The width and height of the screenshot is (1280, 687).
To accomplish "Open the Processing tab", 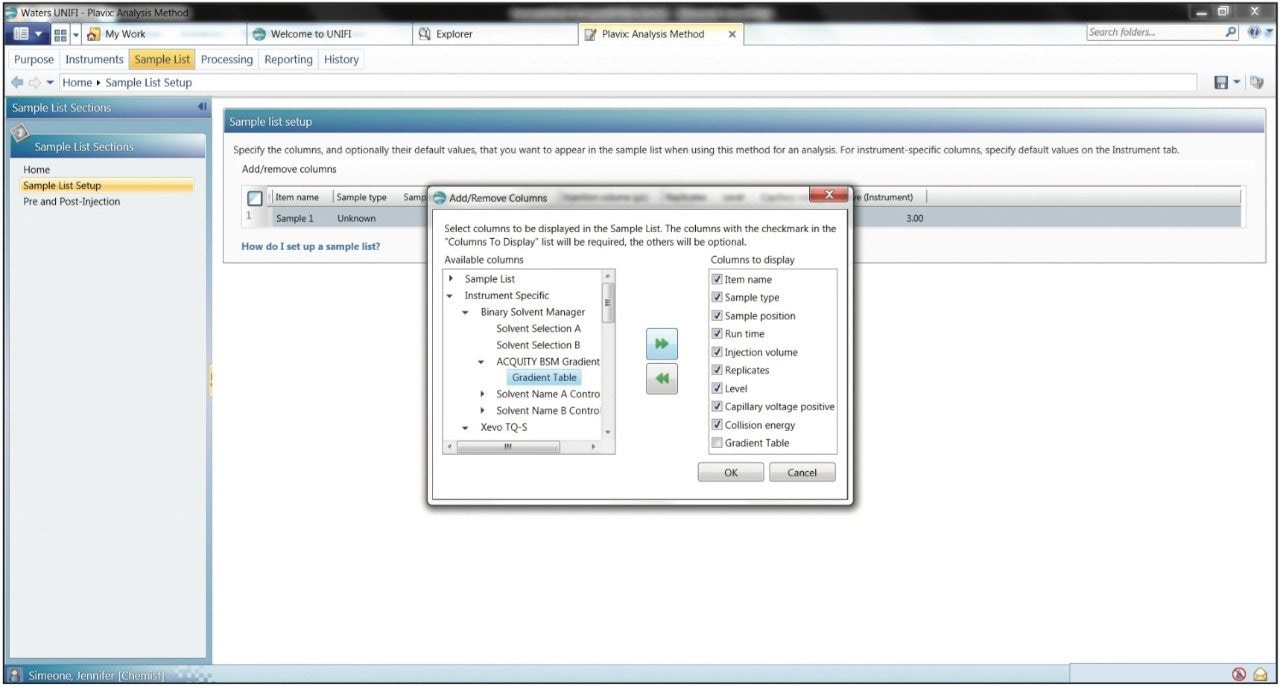I will [x=227, y=60].
